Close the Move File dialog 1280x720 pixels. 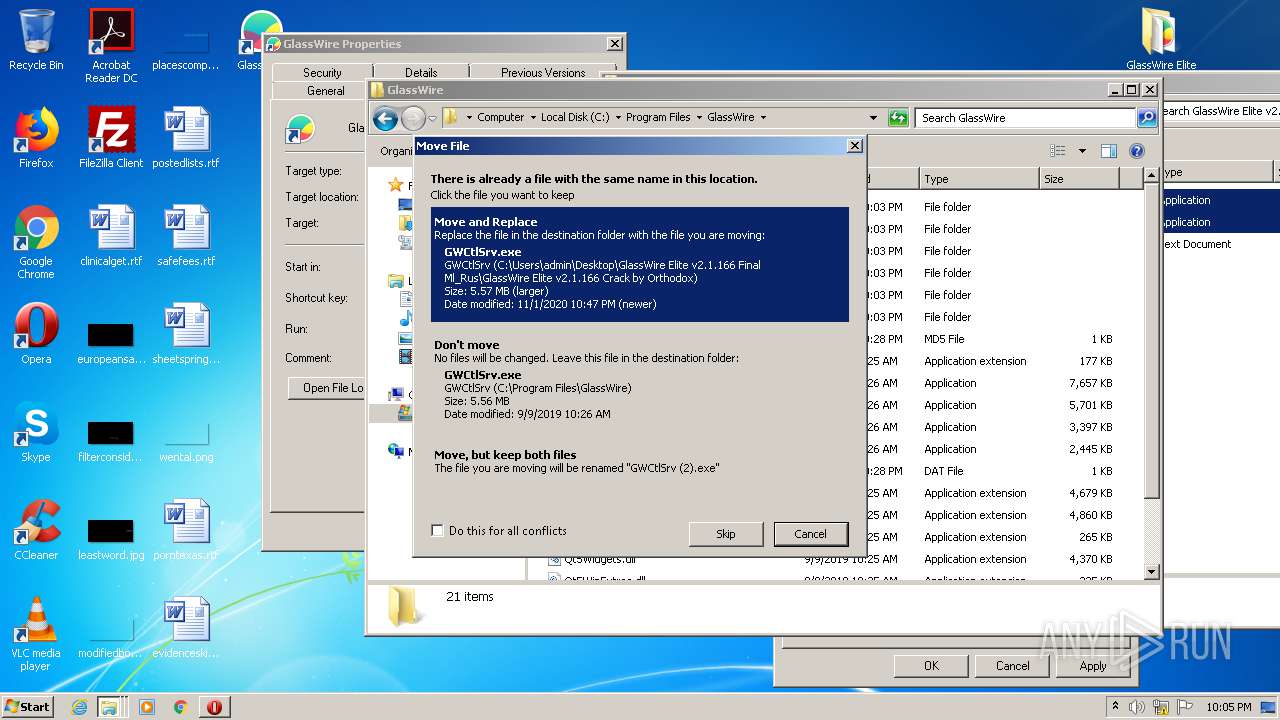pos(855,146)
